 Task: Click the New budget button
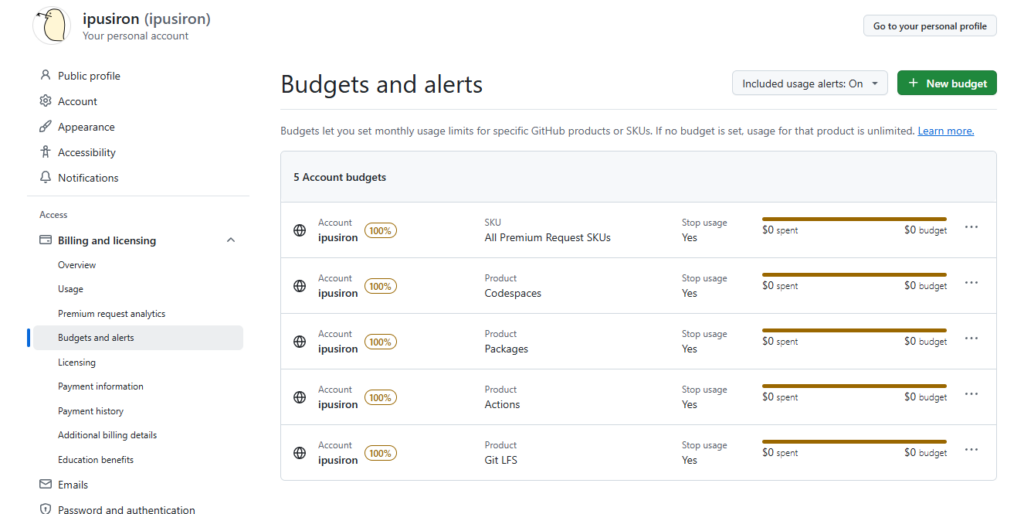click(x=946, y=84)
